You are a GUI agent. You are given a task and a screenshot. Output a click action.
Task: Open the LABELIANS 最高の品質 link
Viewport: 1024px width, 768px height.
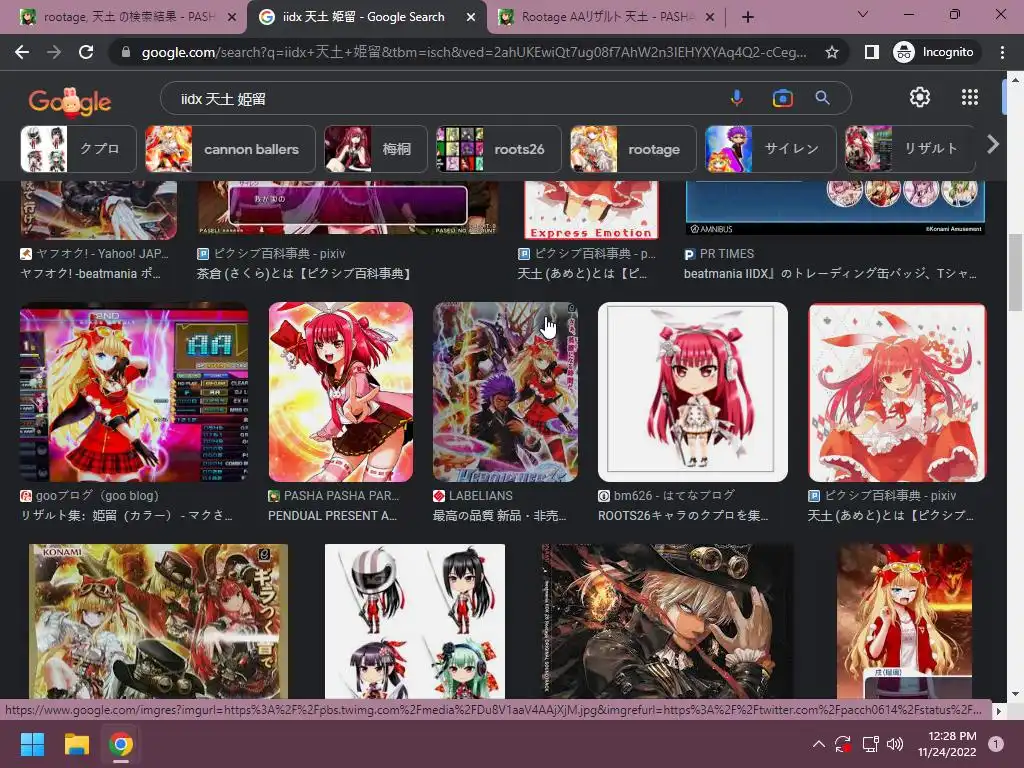click(500, 505)
